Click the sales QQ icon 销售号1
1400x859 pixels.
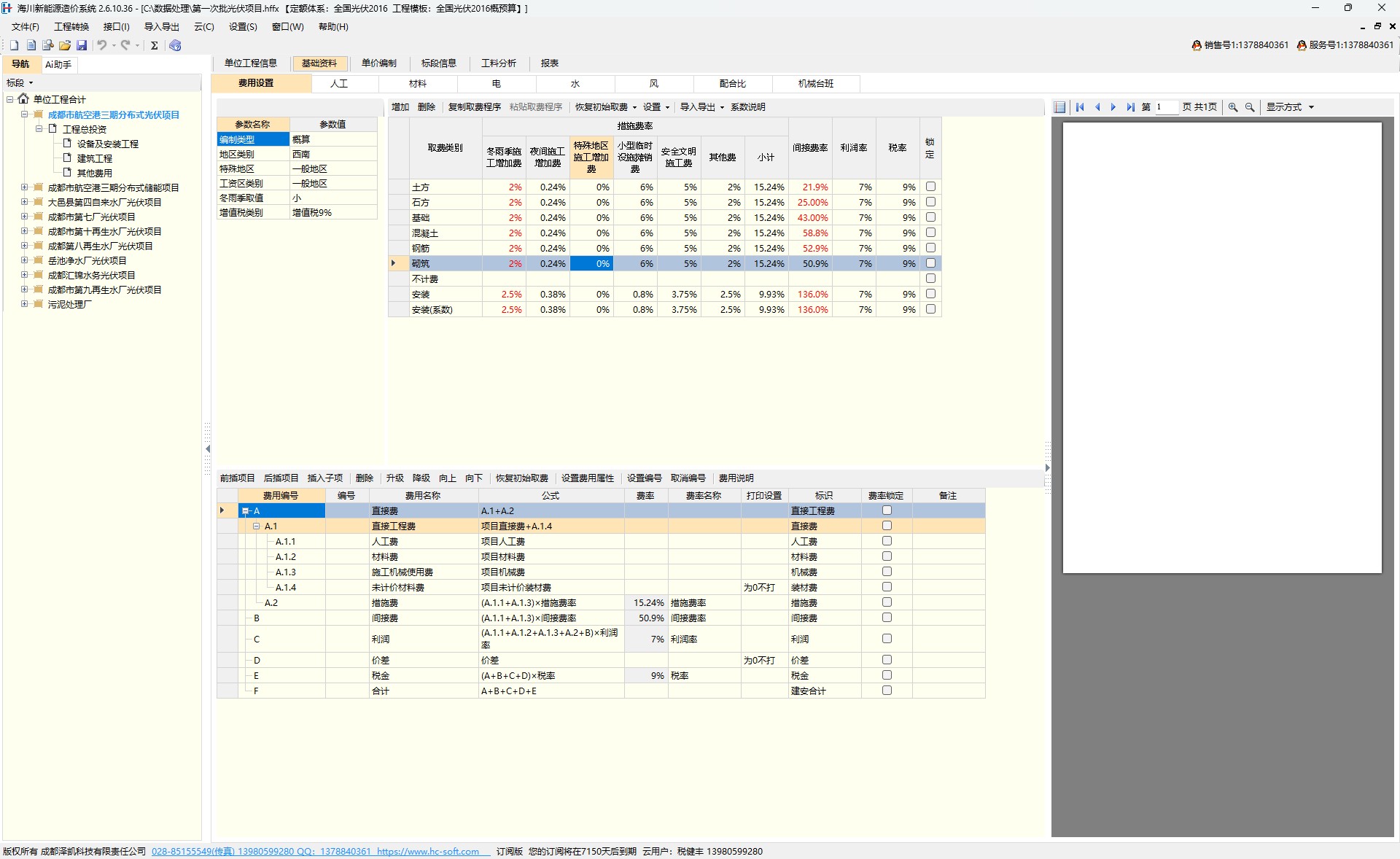pyautogui.click(x=1197, y=45)
